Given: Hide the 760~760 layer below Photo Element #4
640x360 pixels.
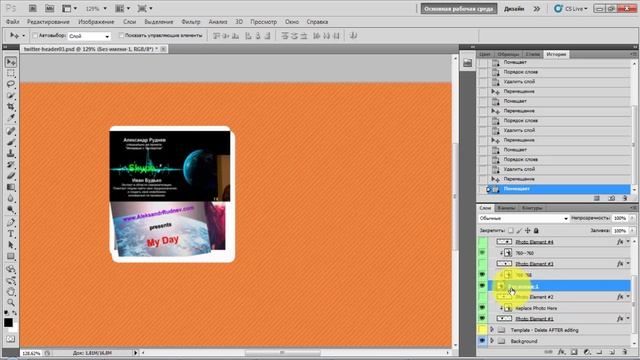Looking at the screenshot, I should tap(482, 253).
